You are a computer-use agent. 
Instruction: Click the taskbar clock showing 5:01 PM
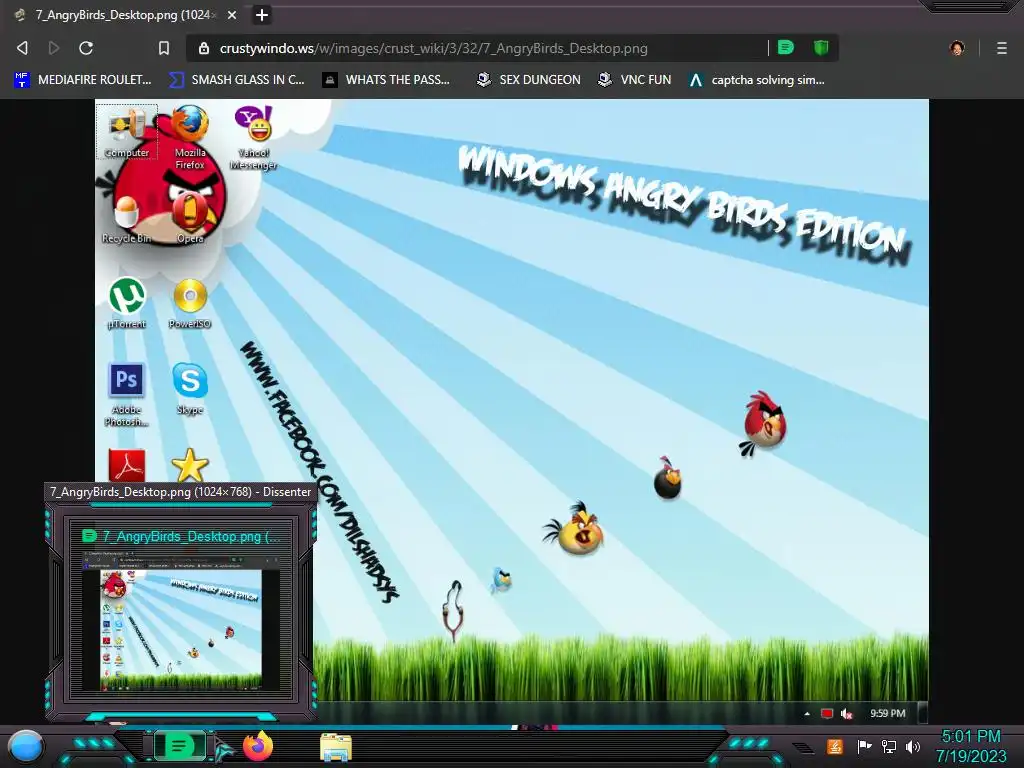click(971, 746)
